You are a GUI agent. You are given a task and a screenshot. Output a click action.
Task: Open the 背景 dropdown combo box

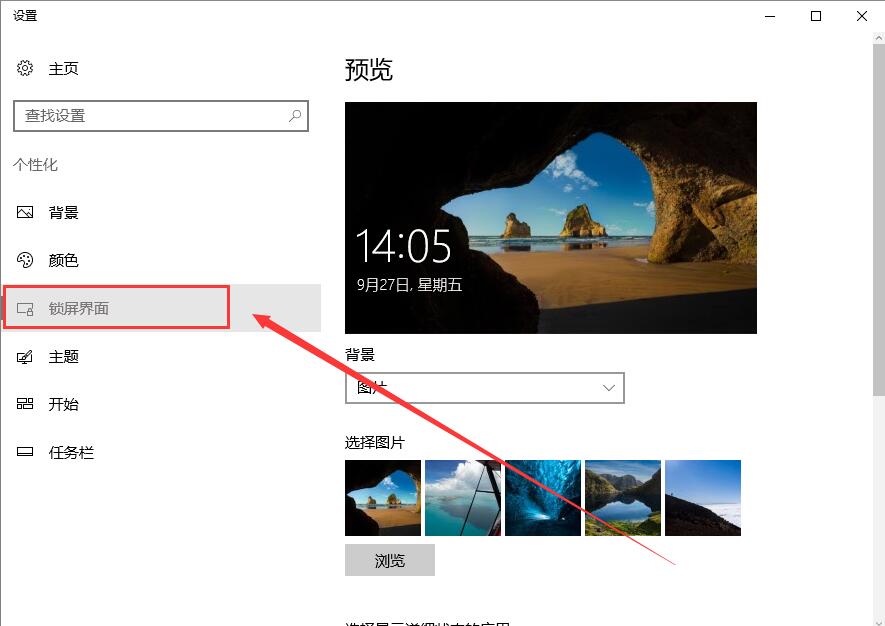[484, 388]
